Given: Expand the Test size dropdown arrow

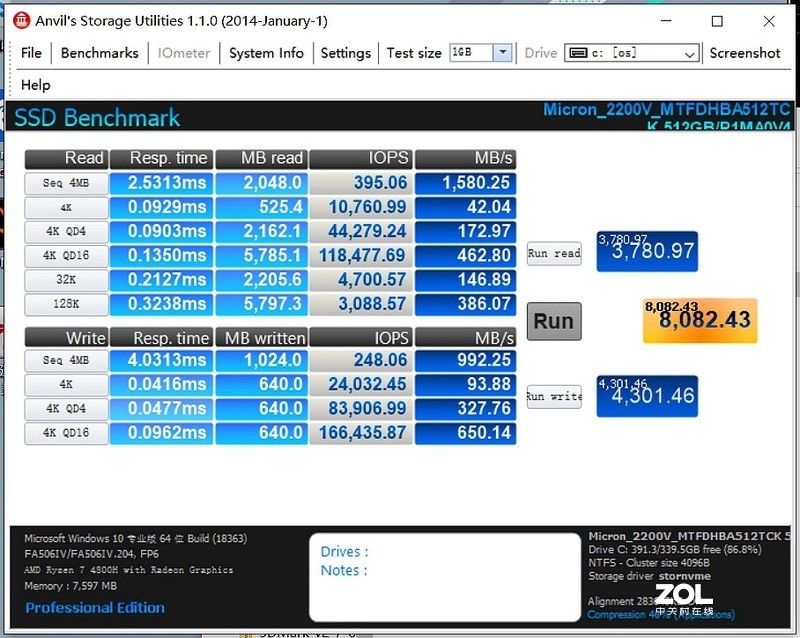Looking at the screenshot, I should point(503,53).
